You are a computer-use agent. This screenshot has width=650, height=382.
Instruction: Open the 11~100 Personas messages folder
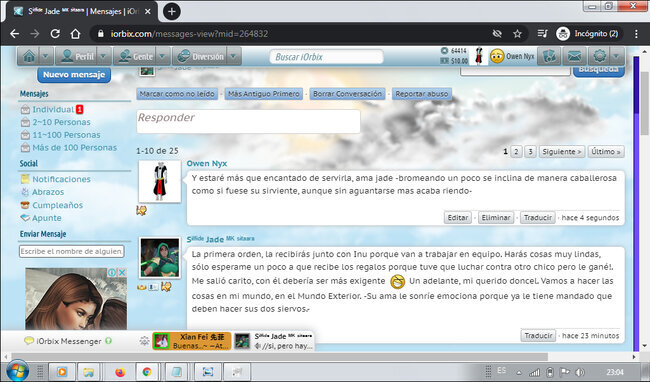tap(66, 135)
